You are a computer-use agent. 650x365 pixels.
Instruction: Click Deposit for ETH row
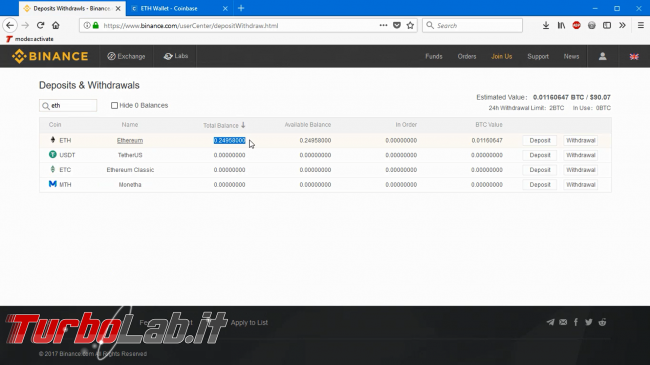[x=540, y=141]
